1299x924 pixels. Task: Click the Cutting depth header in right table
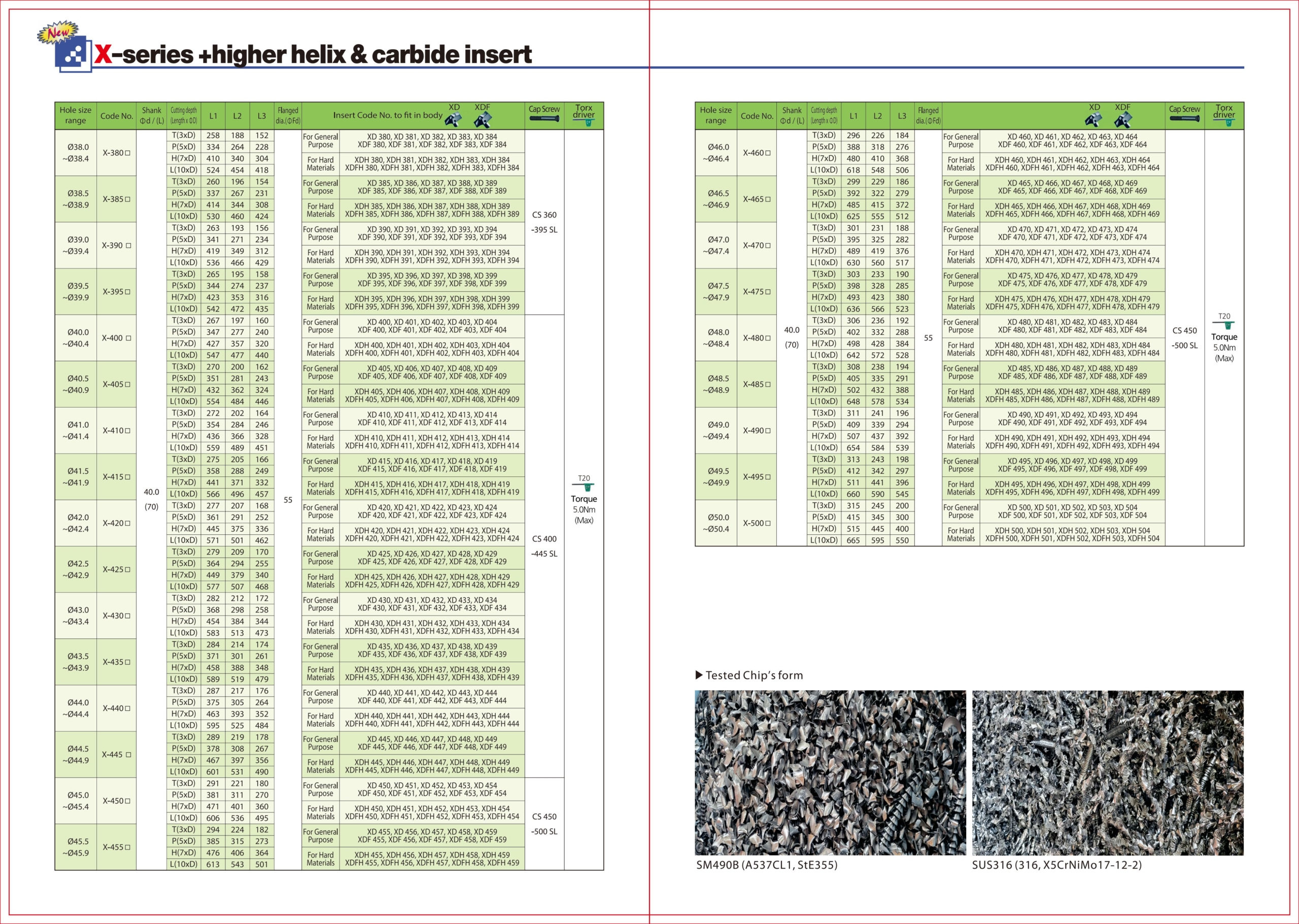coord(824,116)
